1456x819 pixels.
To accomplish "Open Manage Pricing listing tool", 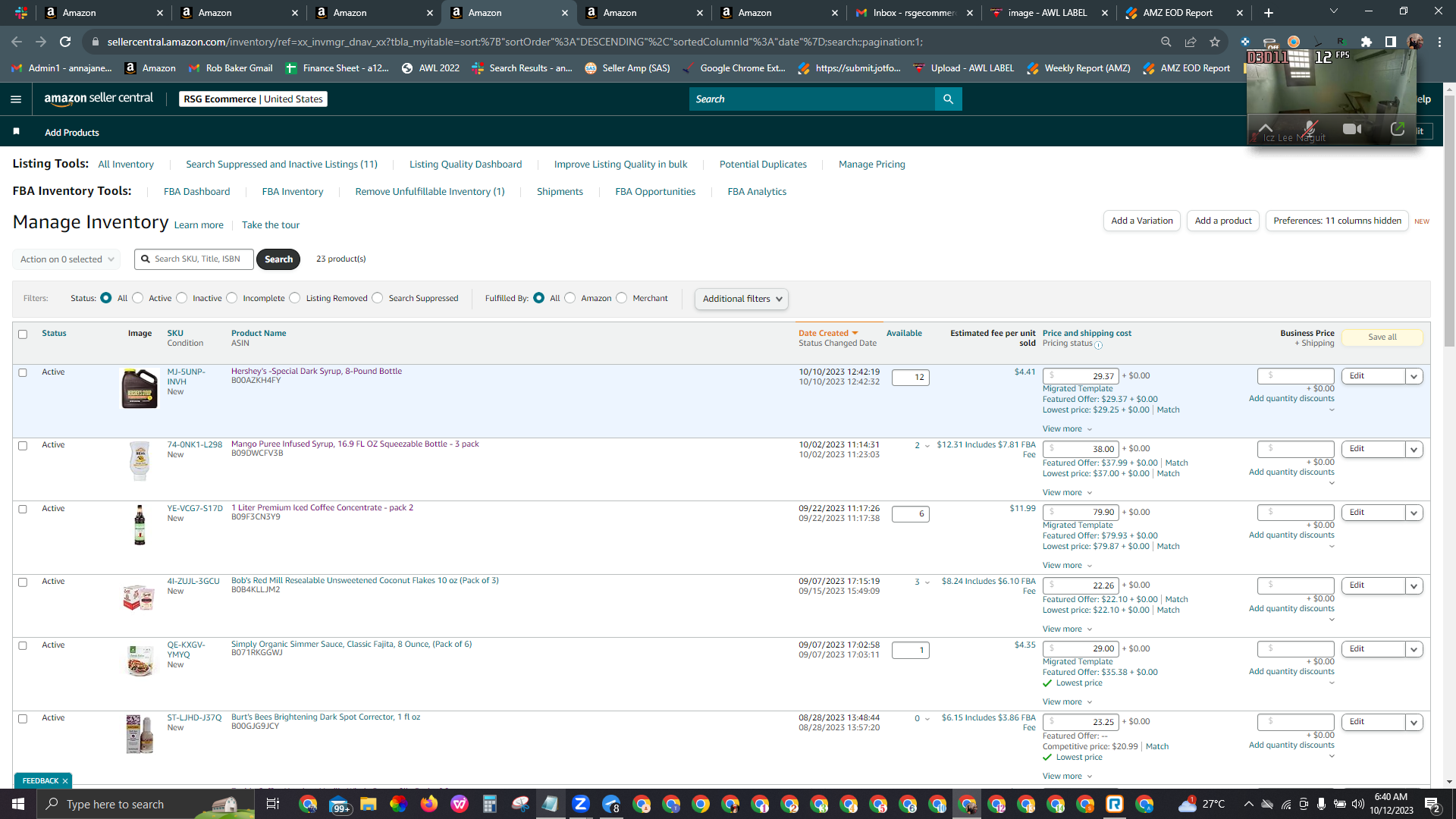I will click(x=871, y=165).
